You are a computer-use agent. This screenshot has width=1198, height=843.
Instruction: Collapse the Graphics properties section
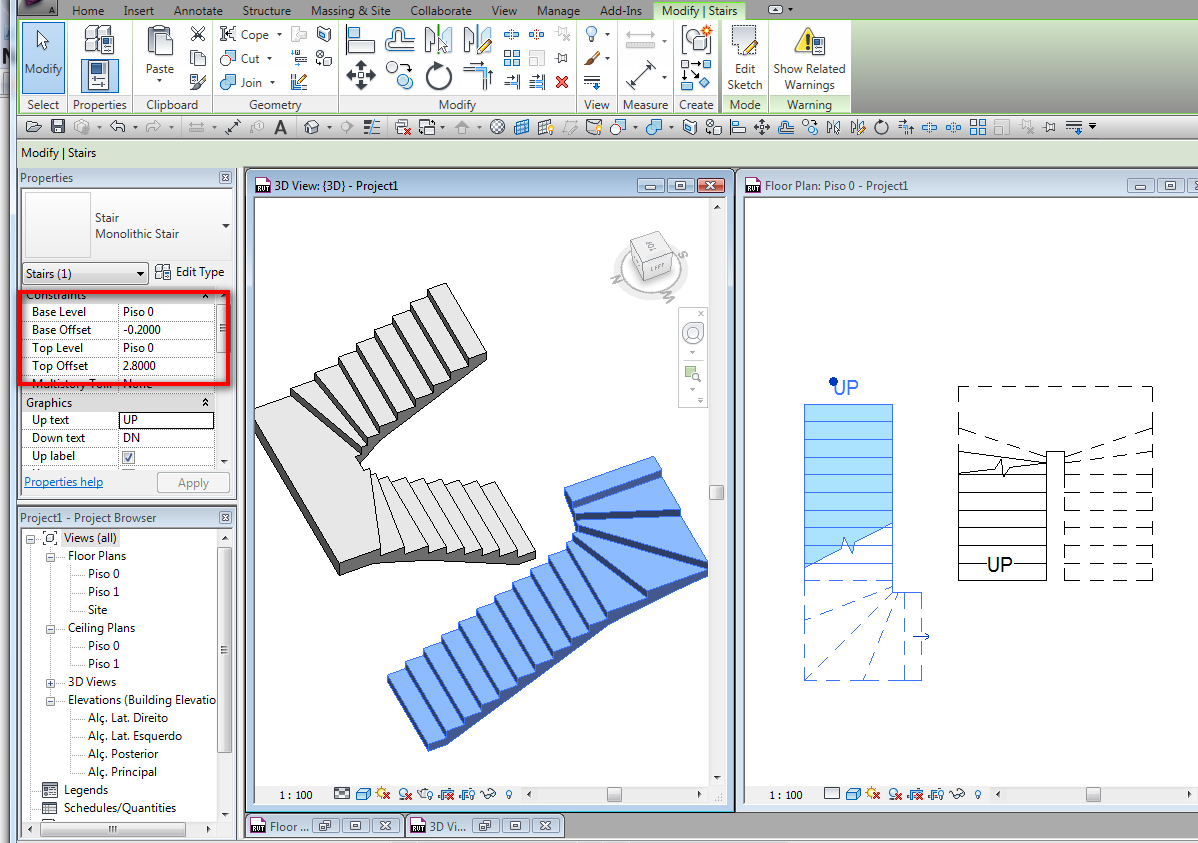[205, 403]
